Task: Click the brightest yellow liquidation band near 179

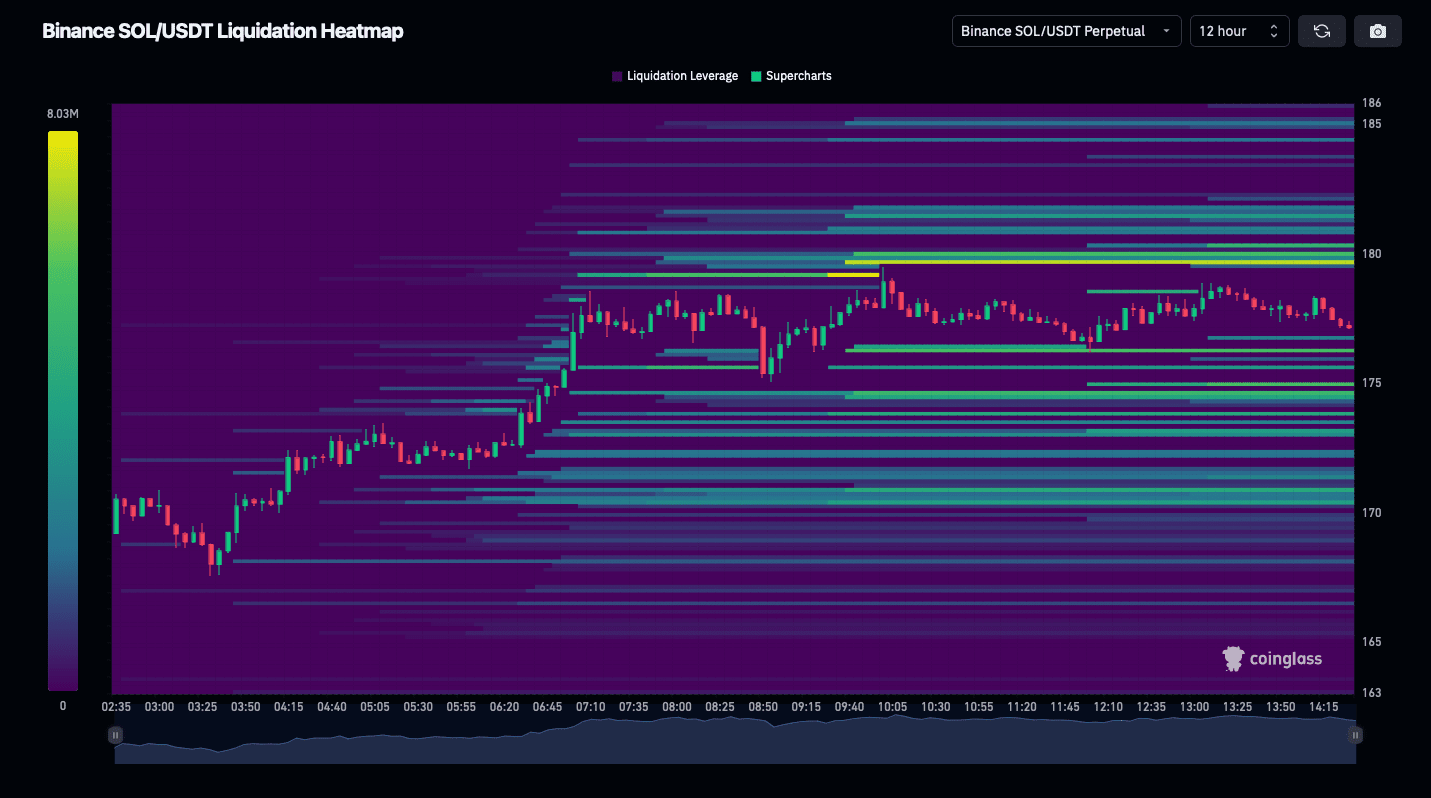Action: point(852,273)
